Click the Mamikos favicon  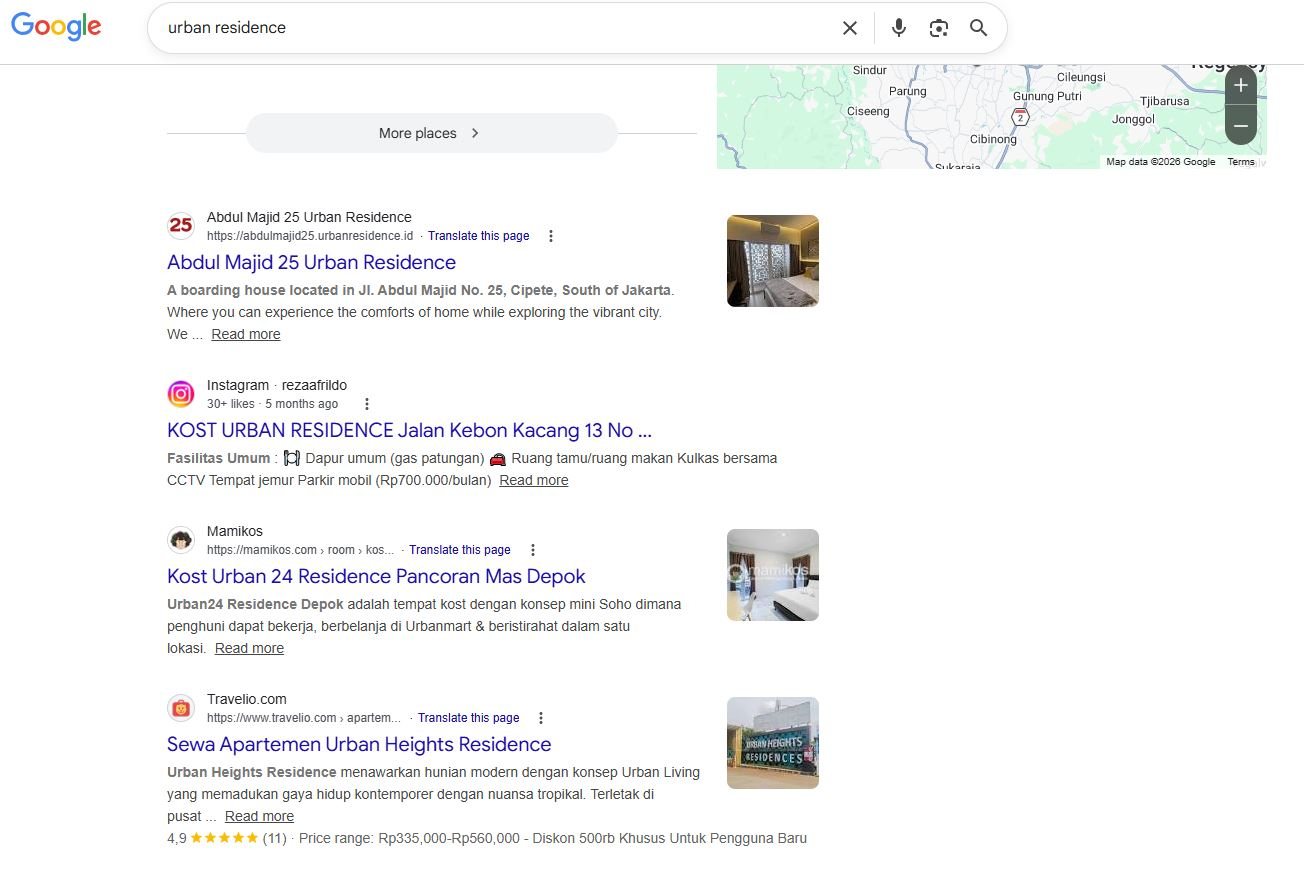pos(181,540)
